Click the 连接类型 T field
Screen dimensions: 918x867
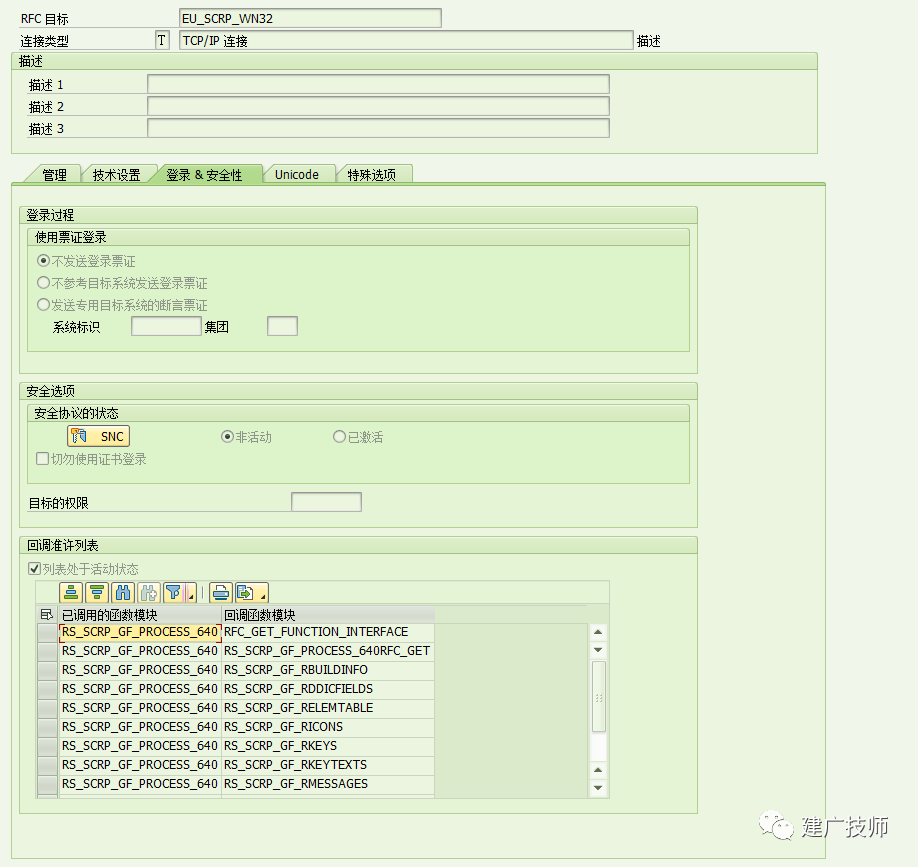click(162, 40)
